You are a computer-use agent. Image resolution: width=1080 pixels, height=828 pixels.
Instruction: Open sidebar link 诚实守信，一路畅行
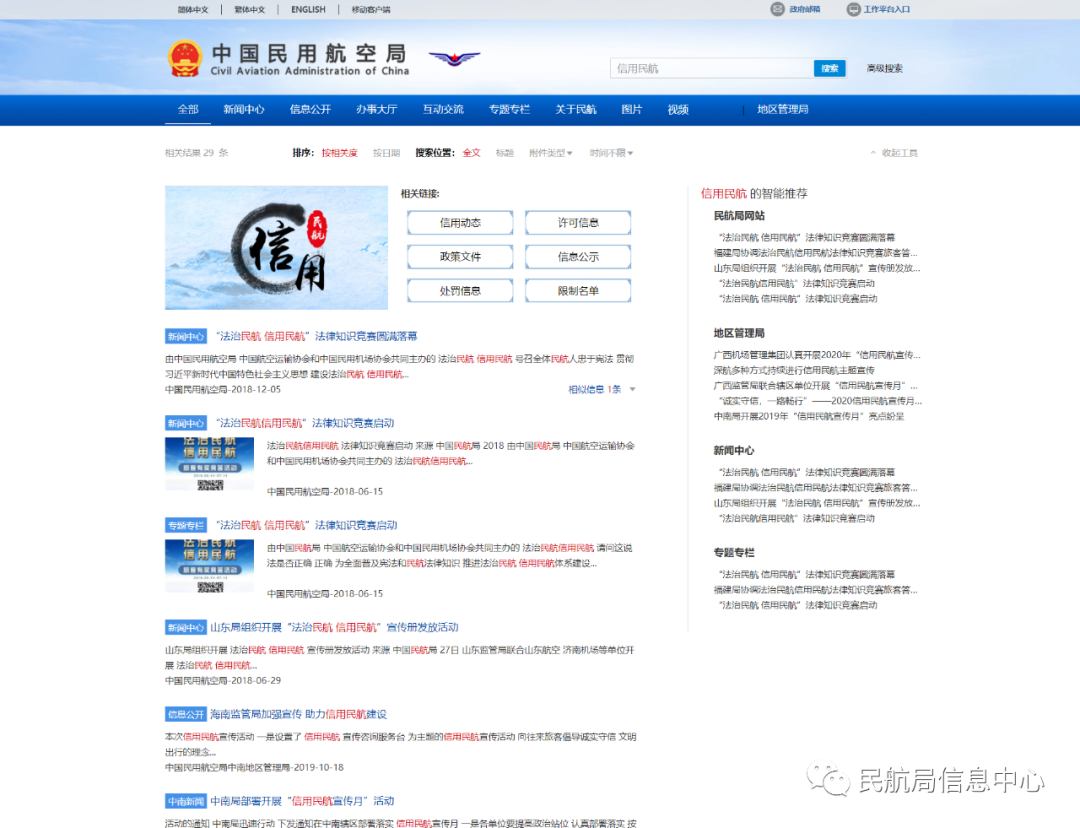[820, 401]
